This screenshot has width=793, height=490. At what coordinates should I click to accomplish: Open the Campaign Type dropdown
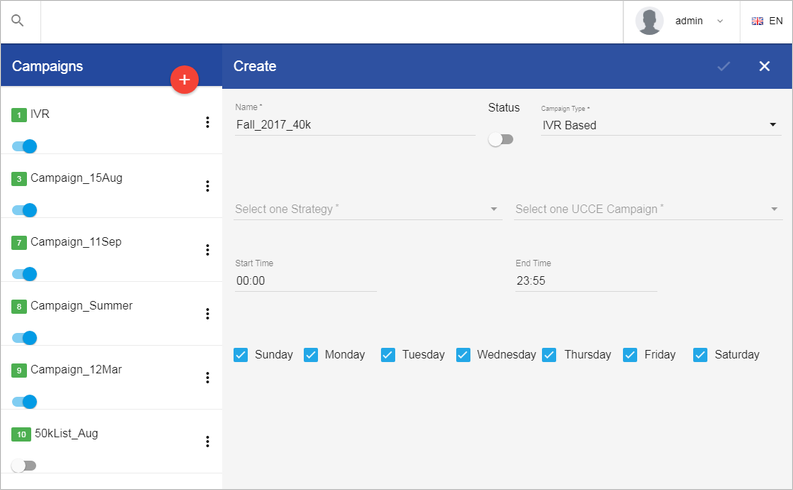pyautogui.click(x=660, y=125)
